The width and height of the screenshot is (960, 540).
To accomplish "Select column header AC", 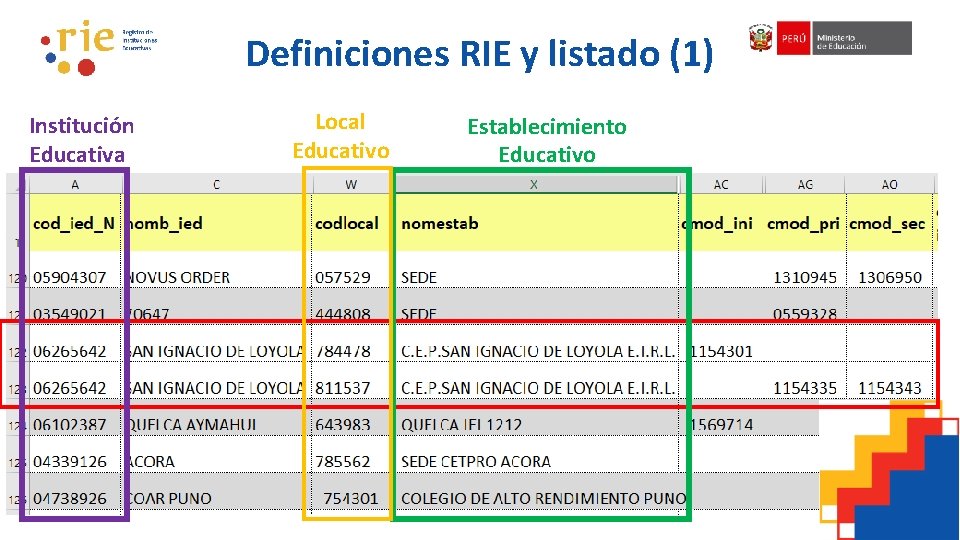I will tap(721, 184).
